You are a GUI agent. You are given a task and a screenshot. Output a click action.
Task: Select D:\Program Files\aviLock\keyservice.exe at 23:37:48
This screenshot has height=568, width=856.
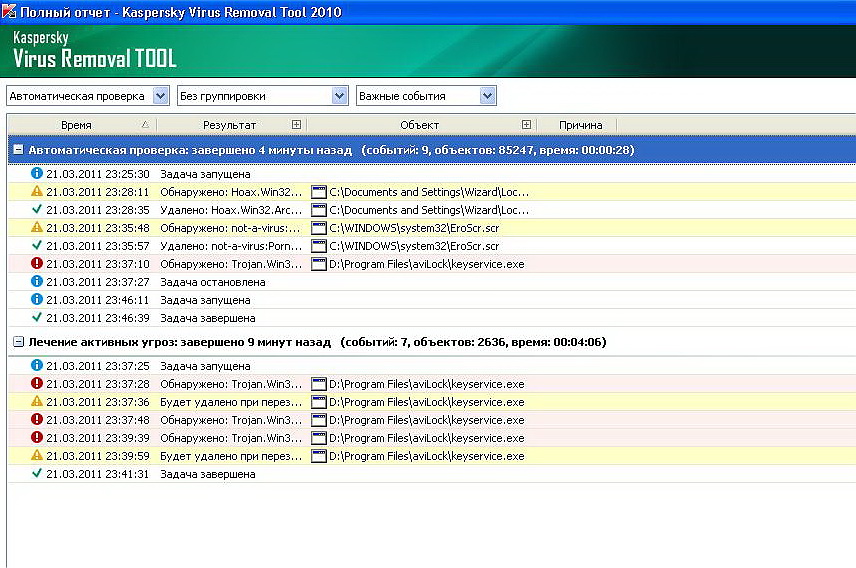tap(426, 420)
